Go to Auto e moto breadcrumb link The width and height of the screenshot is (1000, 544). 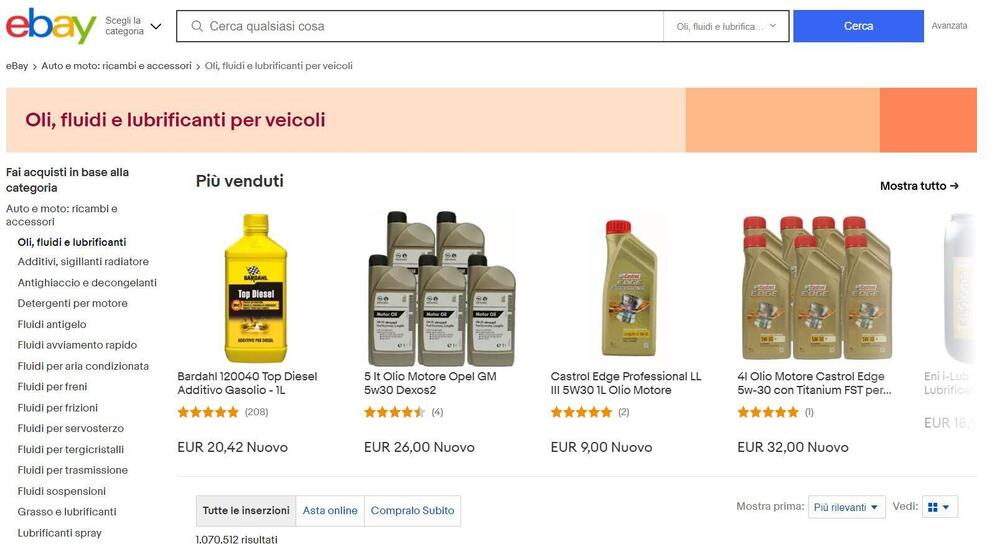[116, 66]
